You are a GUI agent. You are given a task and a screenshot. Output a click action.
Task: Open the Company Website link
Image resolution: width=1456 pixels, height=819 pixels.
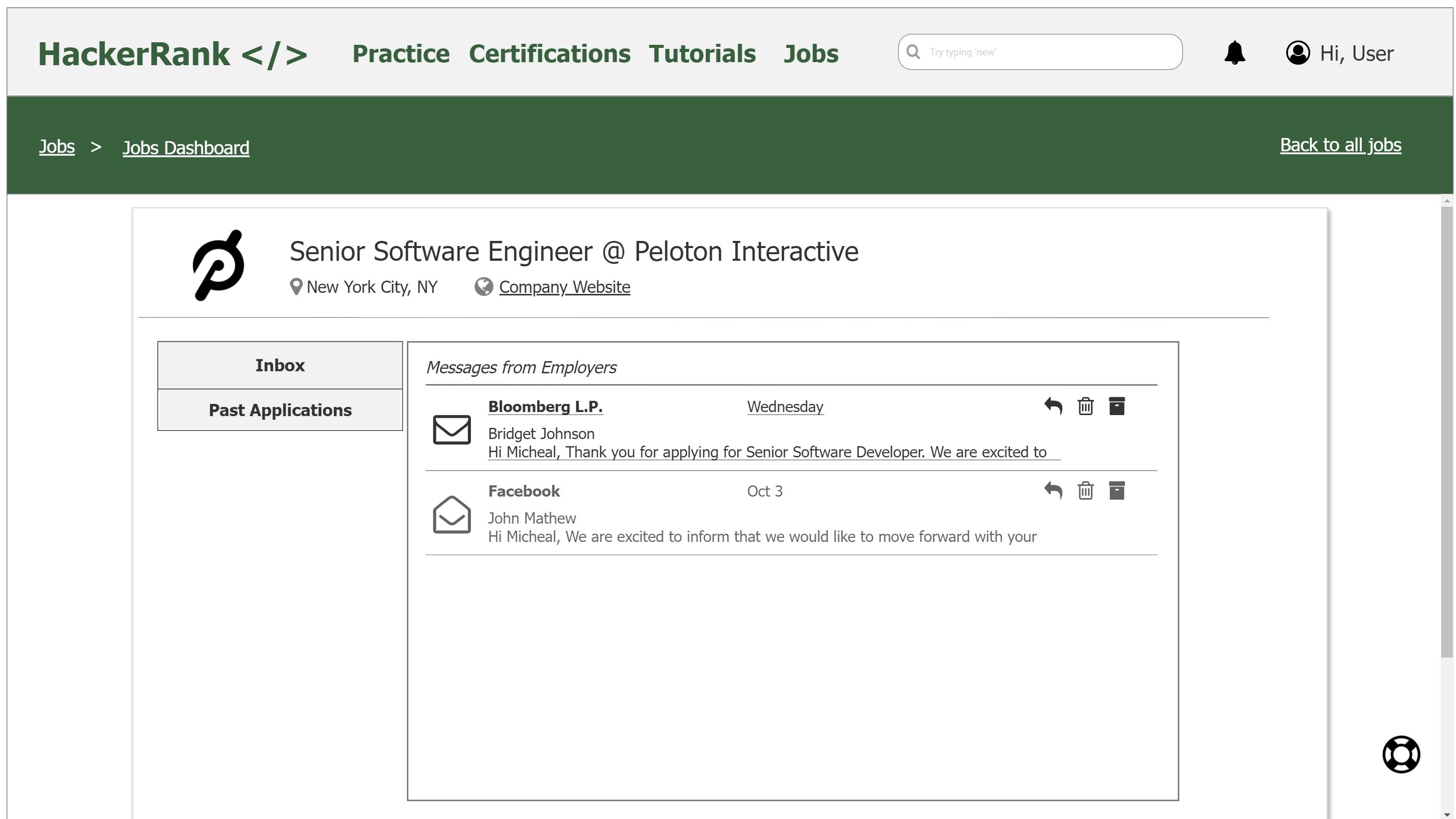click(564, 287)
